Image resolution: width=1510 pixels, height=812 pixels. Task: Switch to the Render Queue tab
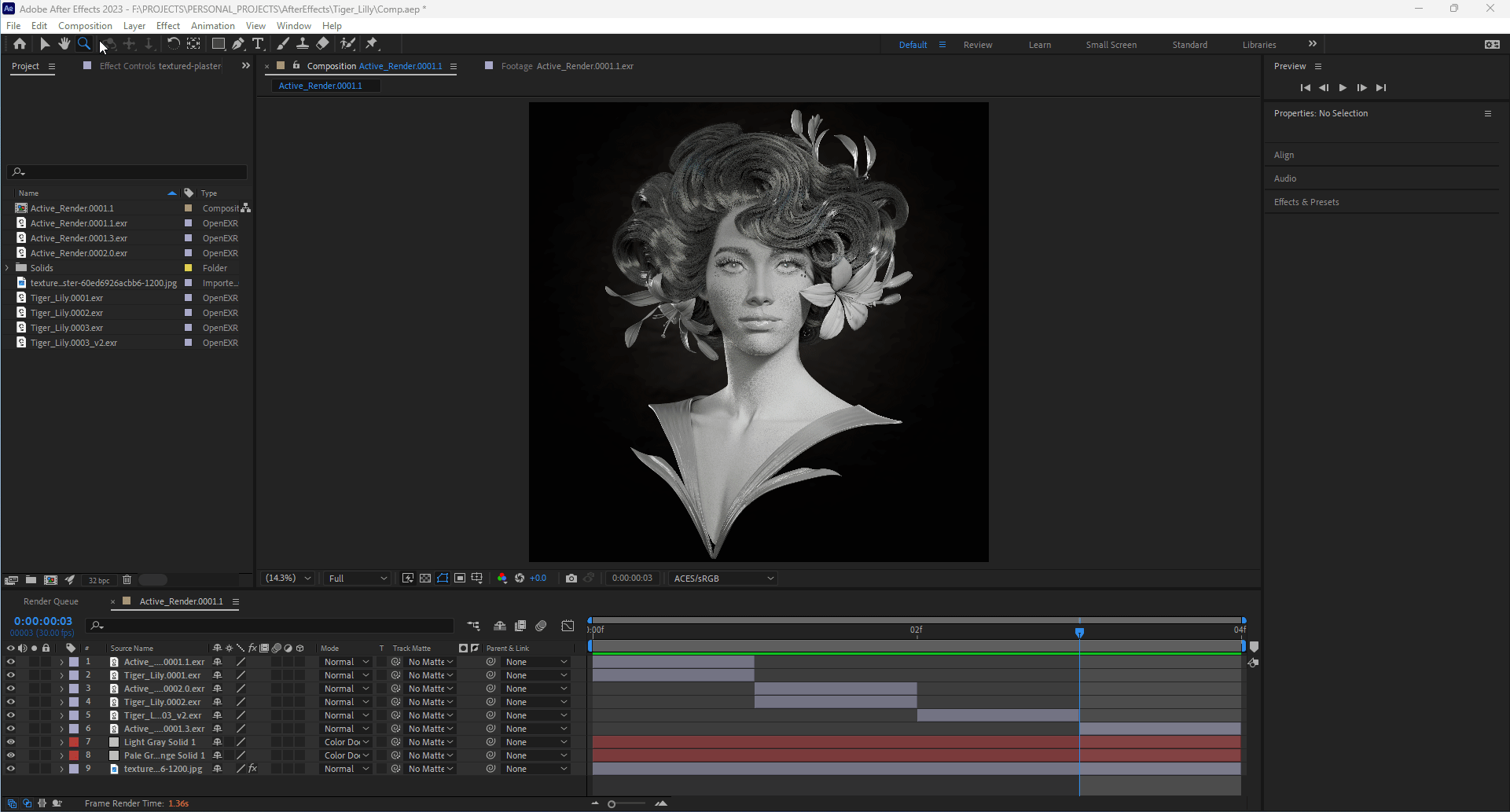click(51, 601)
